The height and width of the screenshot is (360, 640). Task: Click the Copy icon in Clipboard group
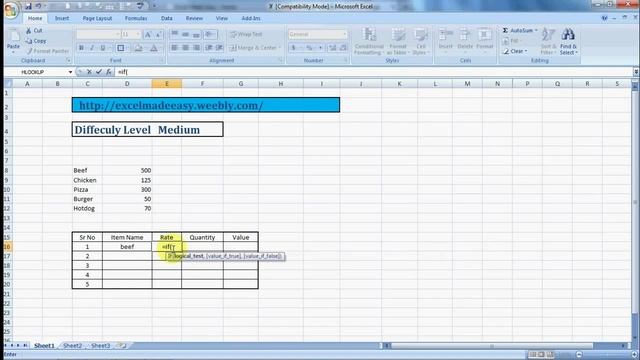(29, 41)
